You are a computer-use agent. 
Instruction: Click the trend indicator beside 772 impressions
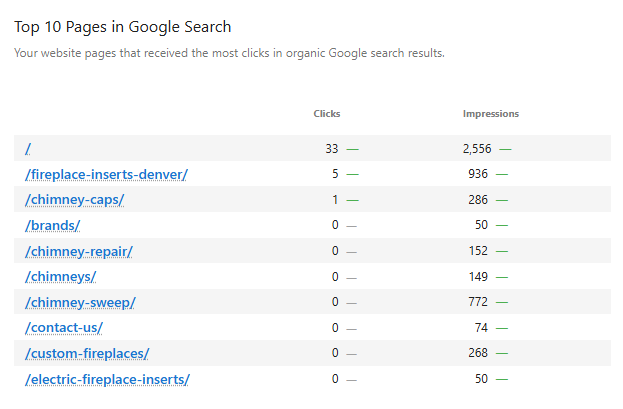click(x=502, y=302)
